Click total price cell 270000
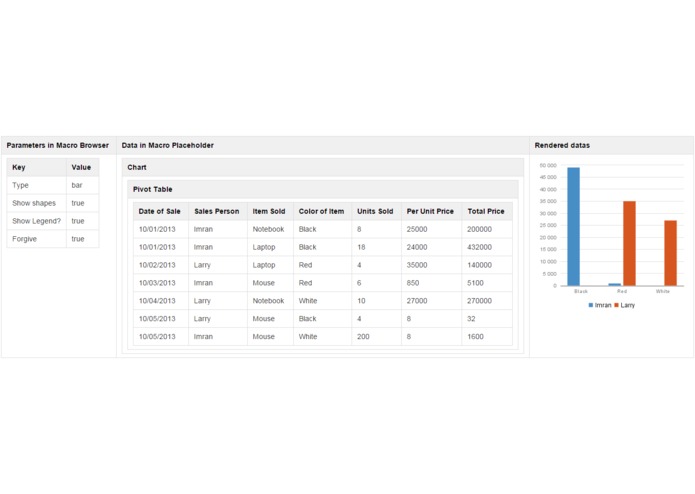Image resolution: width=695 pixels, height=494 pixels. pos(487,301)
